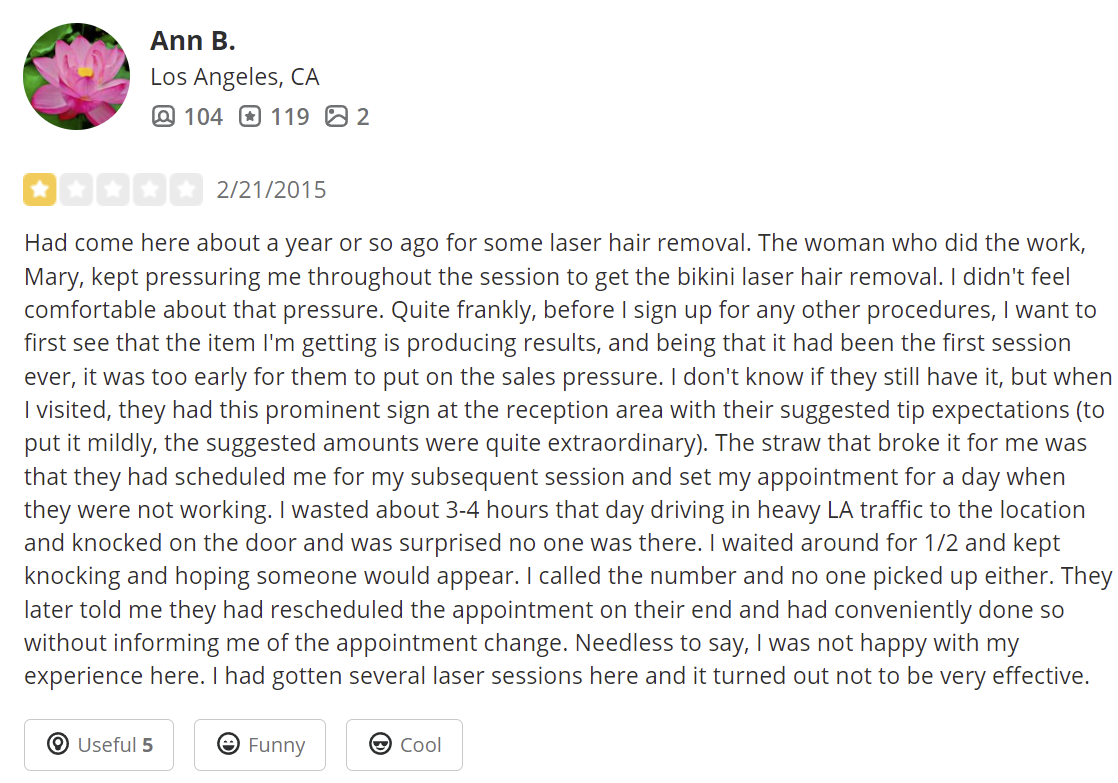Vote the review as Funny
The image size is (1118, 783).
(x=260, y=745)
